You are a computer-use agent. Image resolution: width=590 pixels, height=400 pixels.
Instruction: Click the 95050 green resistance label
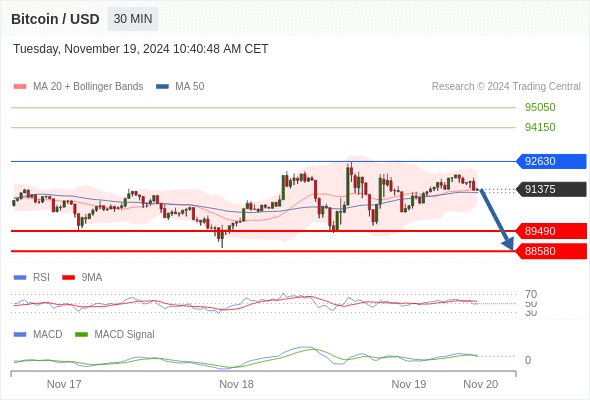[x=540, y=107]
